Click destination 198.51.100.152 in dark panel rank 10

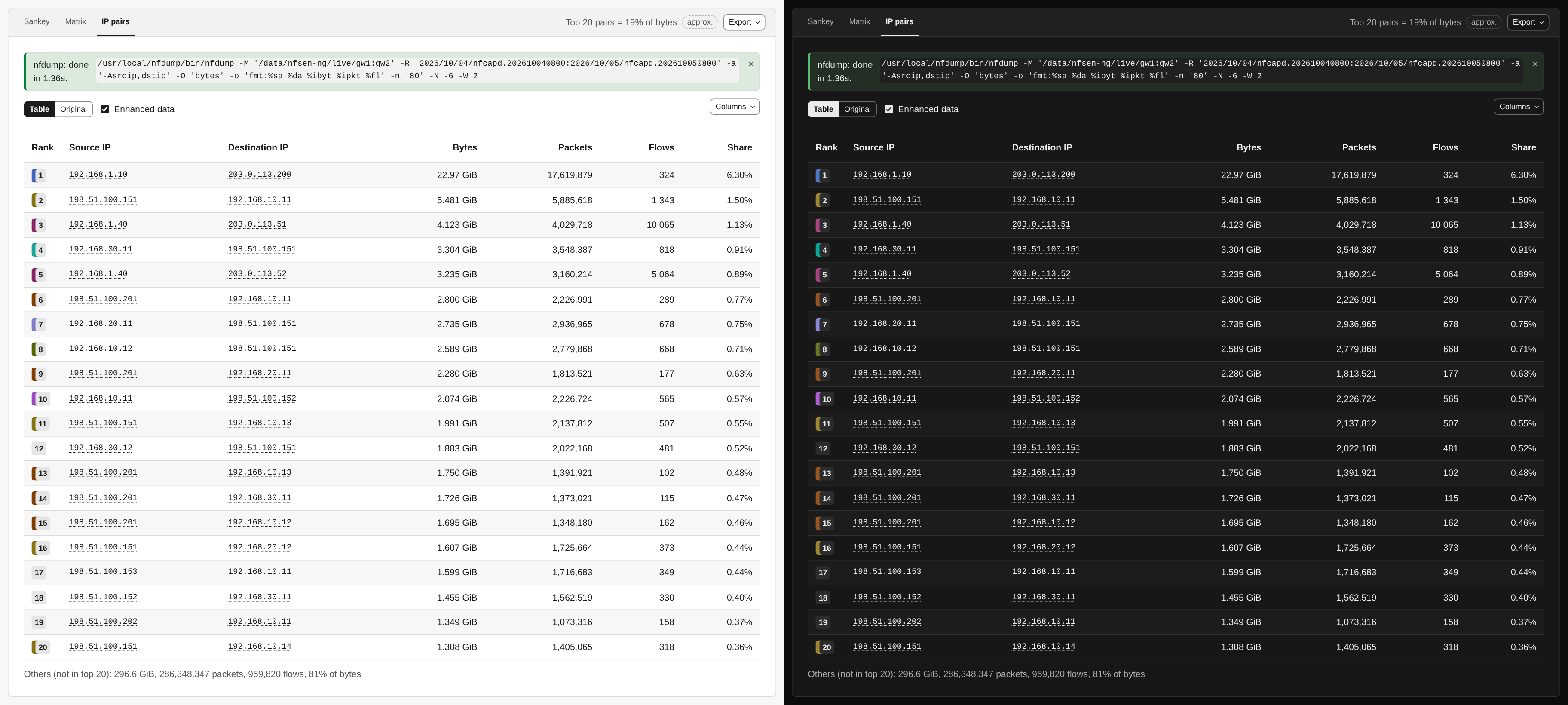1046,399
